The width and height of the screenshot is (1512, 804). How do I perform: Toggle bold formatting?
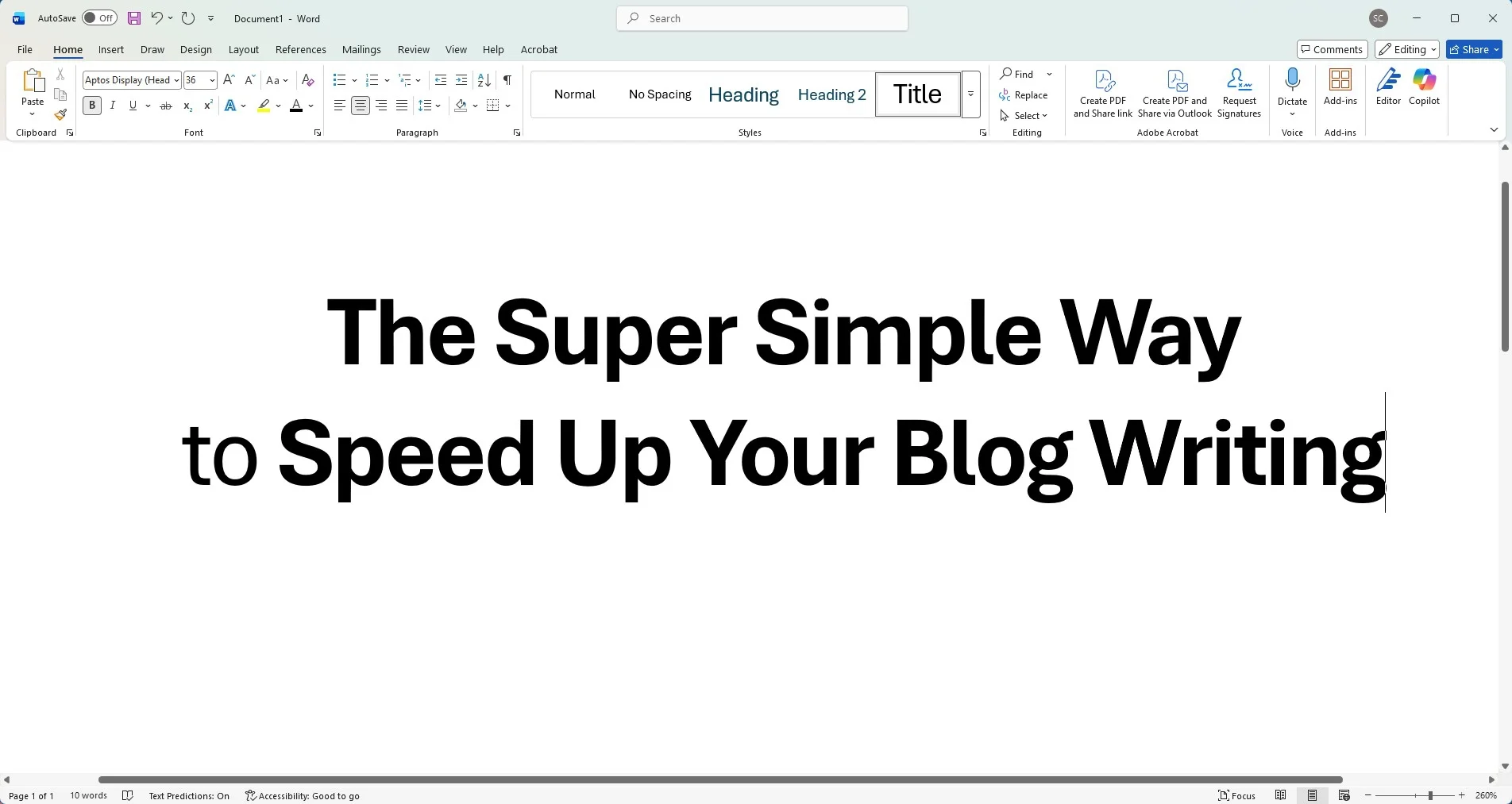(91, 105)
